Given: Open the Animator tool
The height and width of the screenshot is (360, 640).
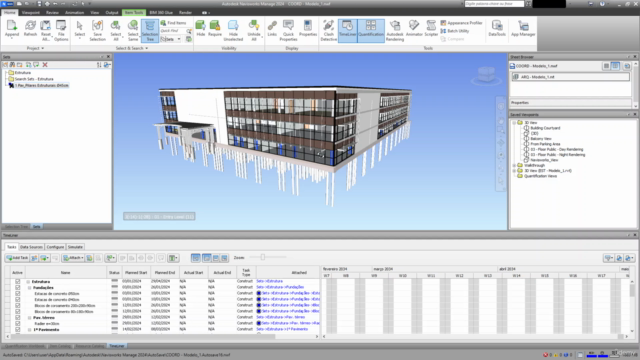Looking at the screenshot, I should point(414,29).
